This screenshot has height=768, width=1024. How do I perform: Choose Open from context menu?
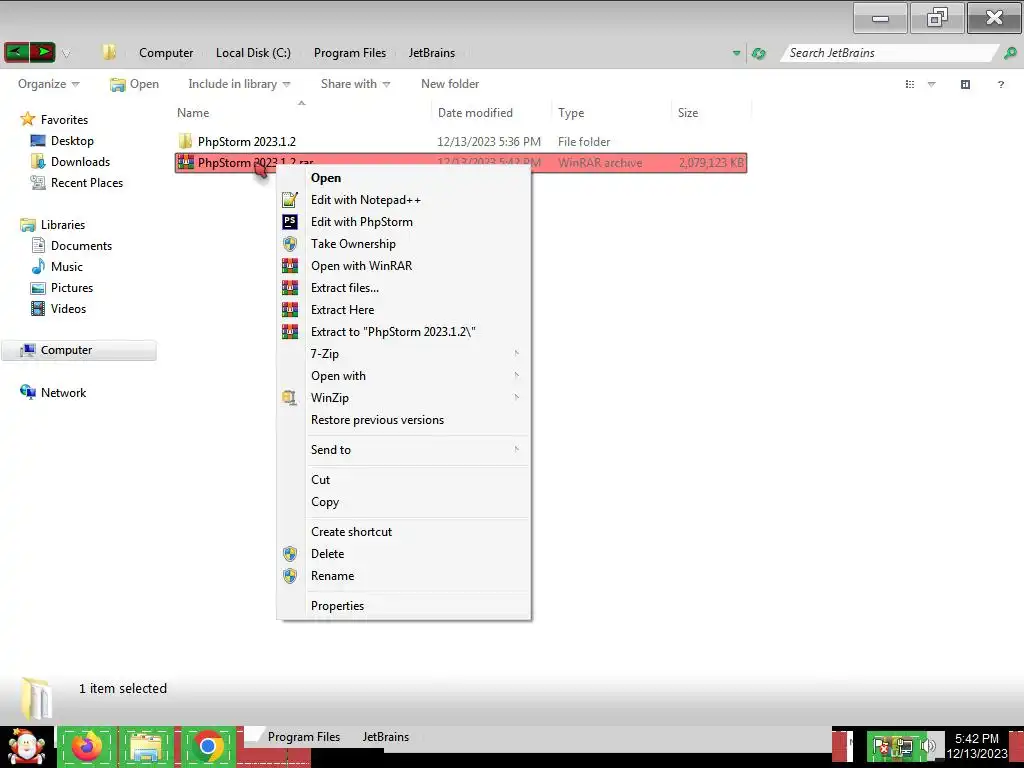[x=404, y=178]
